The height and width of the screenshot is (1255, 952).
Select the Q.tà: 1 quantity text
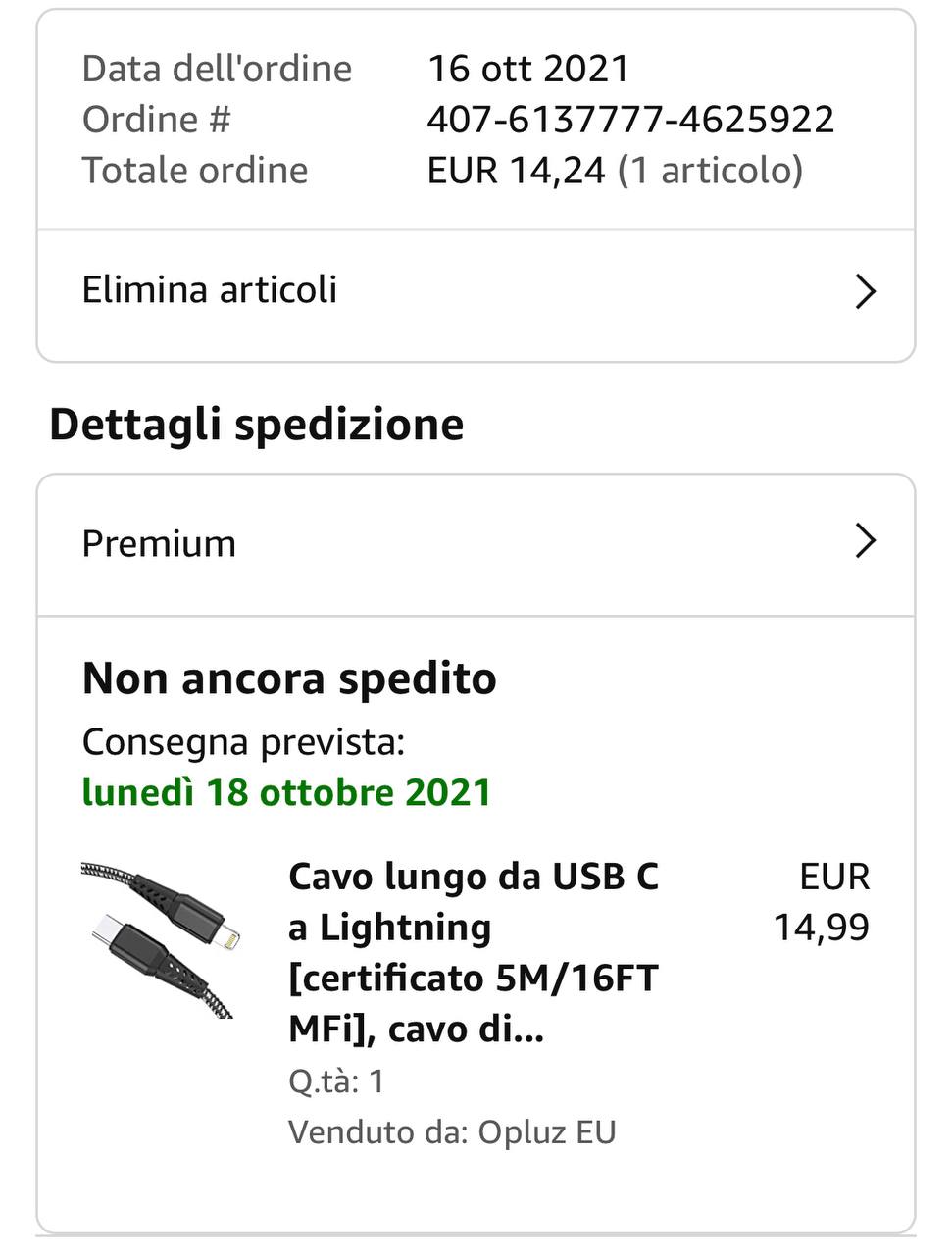coord(336,1081)
